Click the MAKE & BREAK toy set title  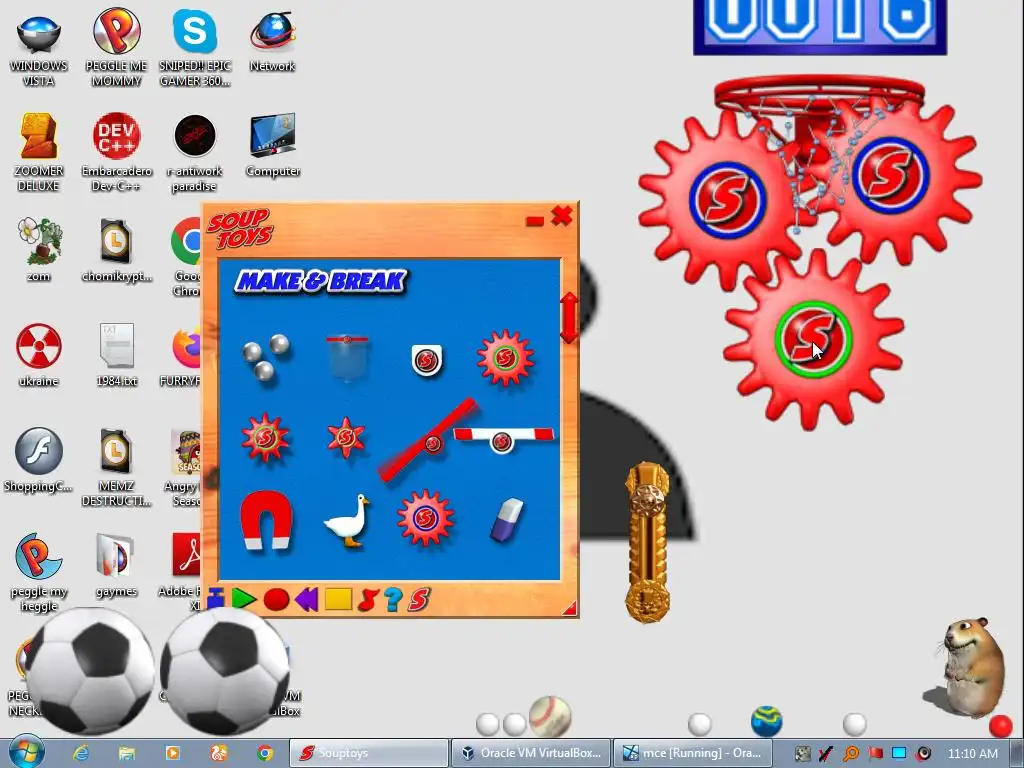tap(321, 281)
